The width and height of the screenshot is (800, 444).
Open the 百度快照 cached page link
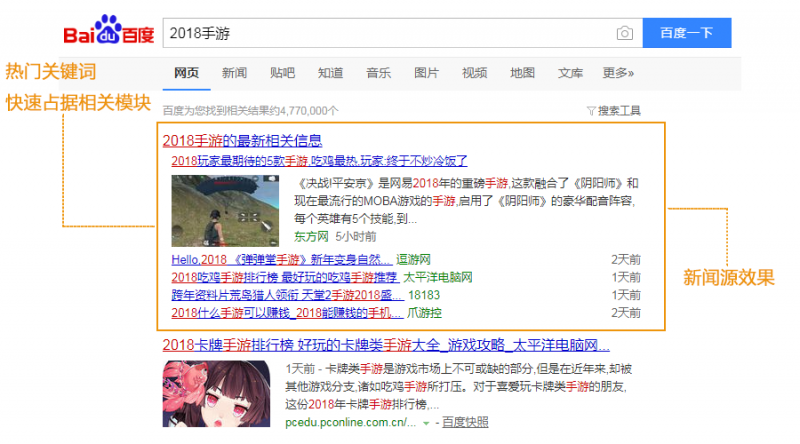(466, 423)
